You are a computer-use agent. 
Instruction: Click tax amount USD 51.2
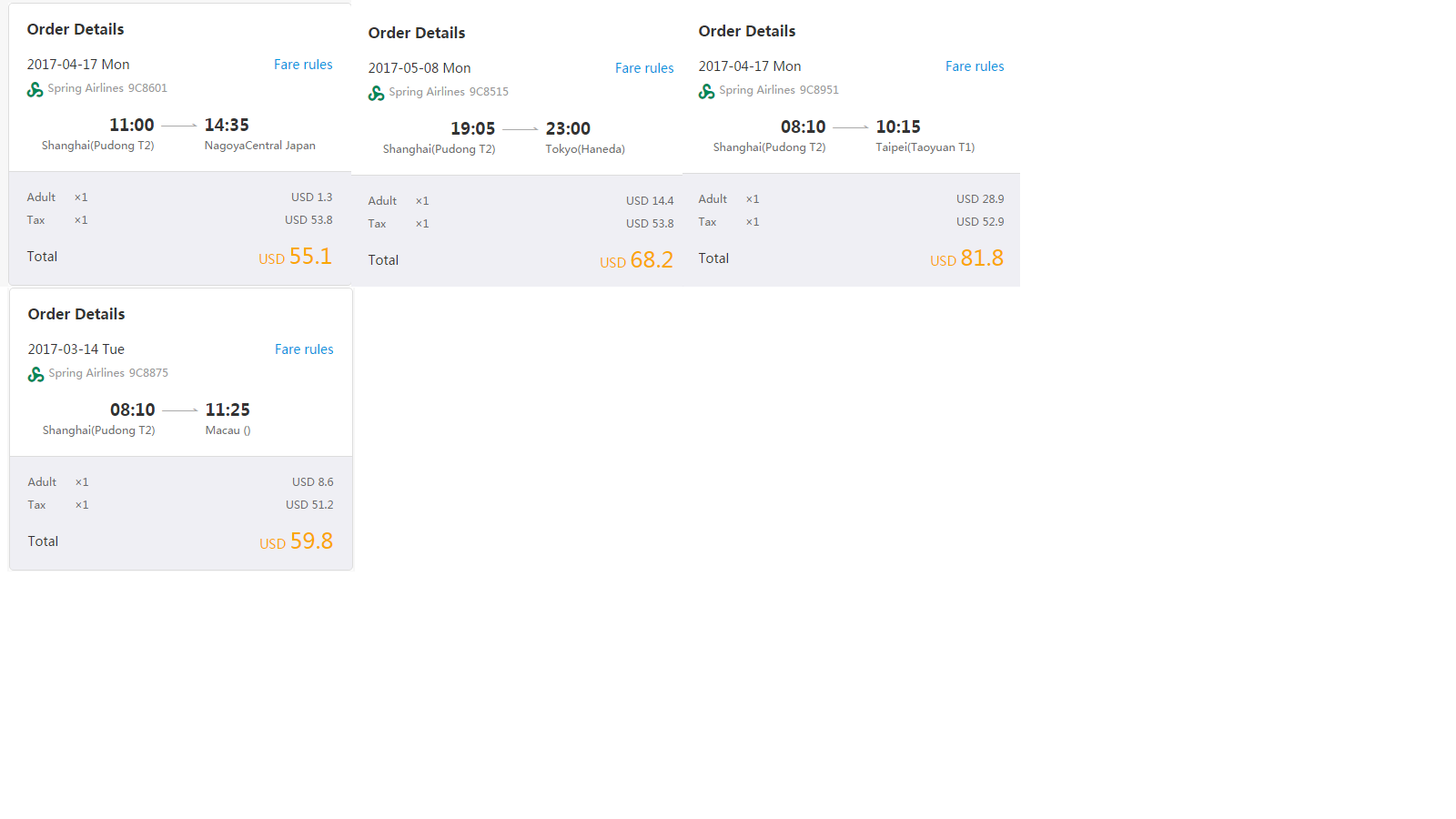[x=309, y=505]
